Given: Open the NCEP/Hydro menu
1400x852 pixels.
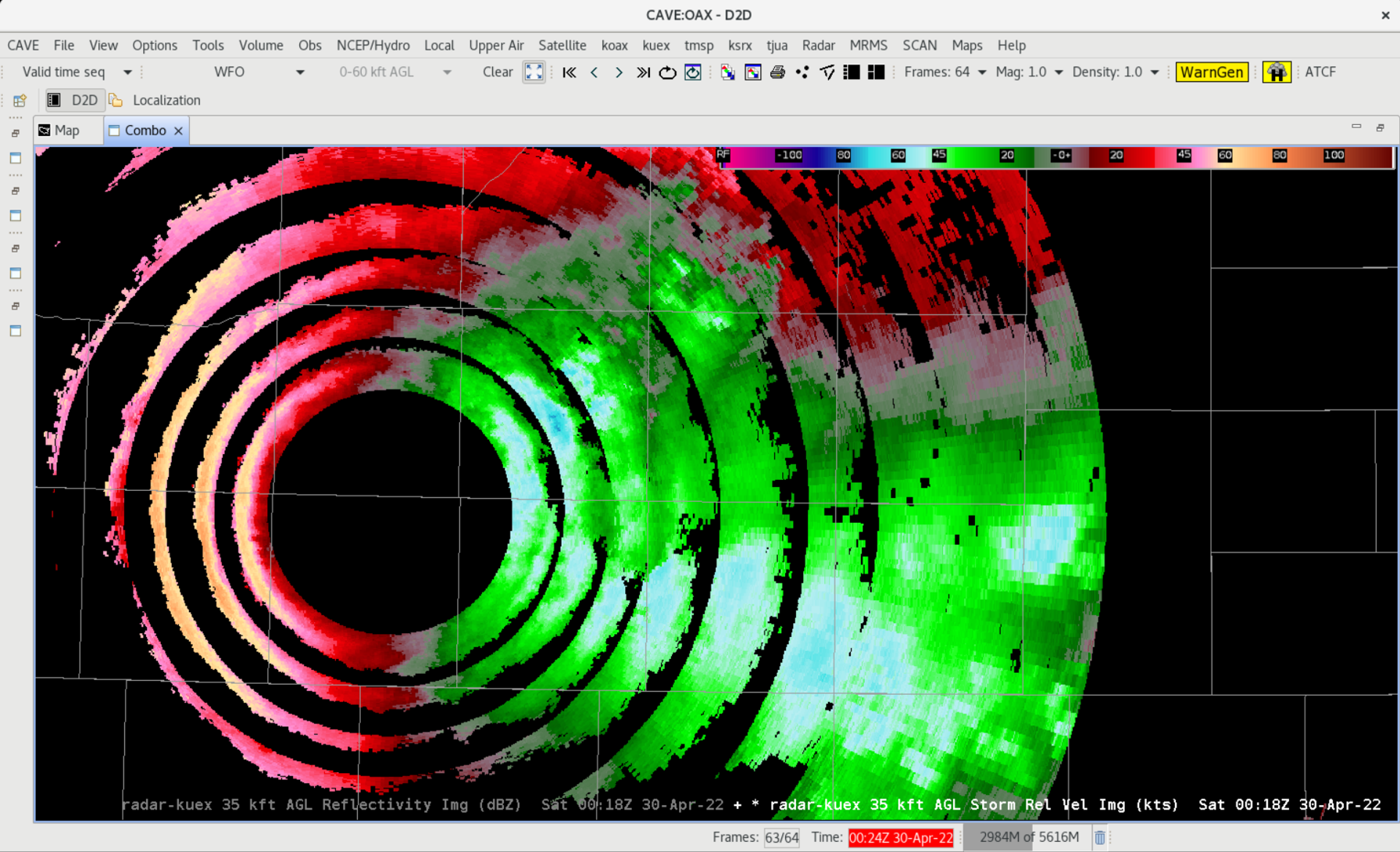Looking at the screenshot, I should tap(373, 45).
